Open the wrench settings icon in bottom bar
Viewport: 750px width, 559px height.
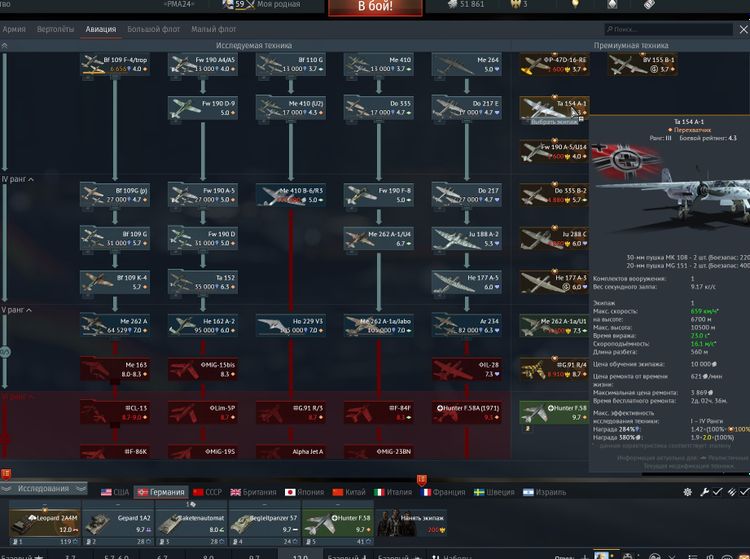[x=705, y=493]
